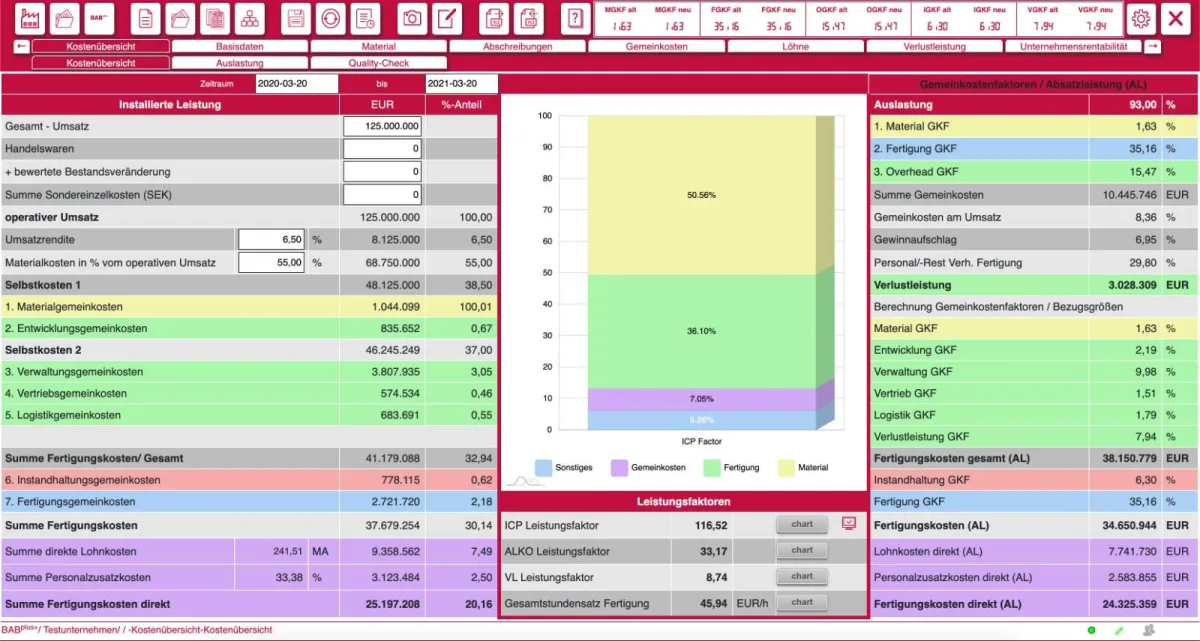Click the edit pencil note icon
The height and width of the screenshot is (641, 1200).
point(448,18)
